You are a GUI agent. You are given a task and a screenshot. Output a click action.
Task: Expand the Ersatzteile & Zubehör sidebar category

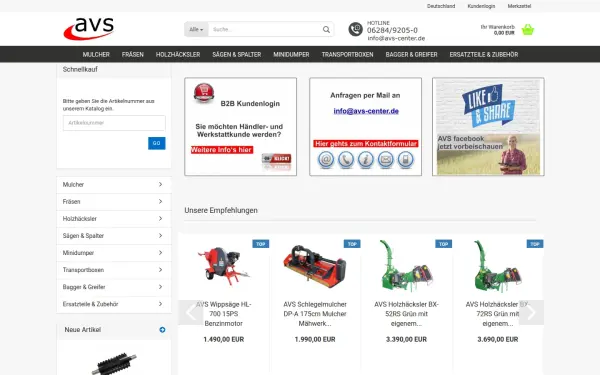[114, 304]
